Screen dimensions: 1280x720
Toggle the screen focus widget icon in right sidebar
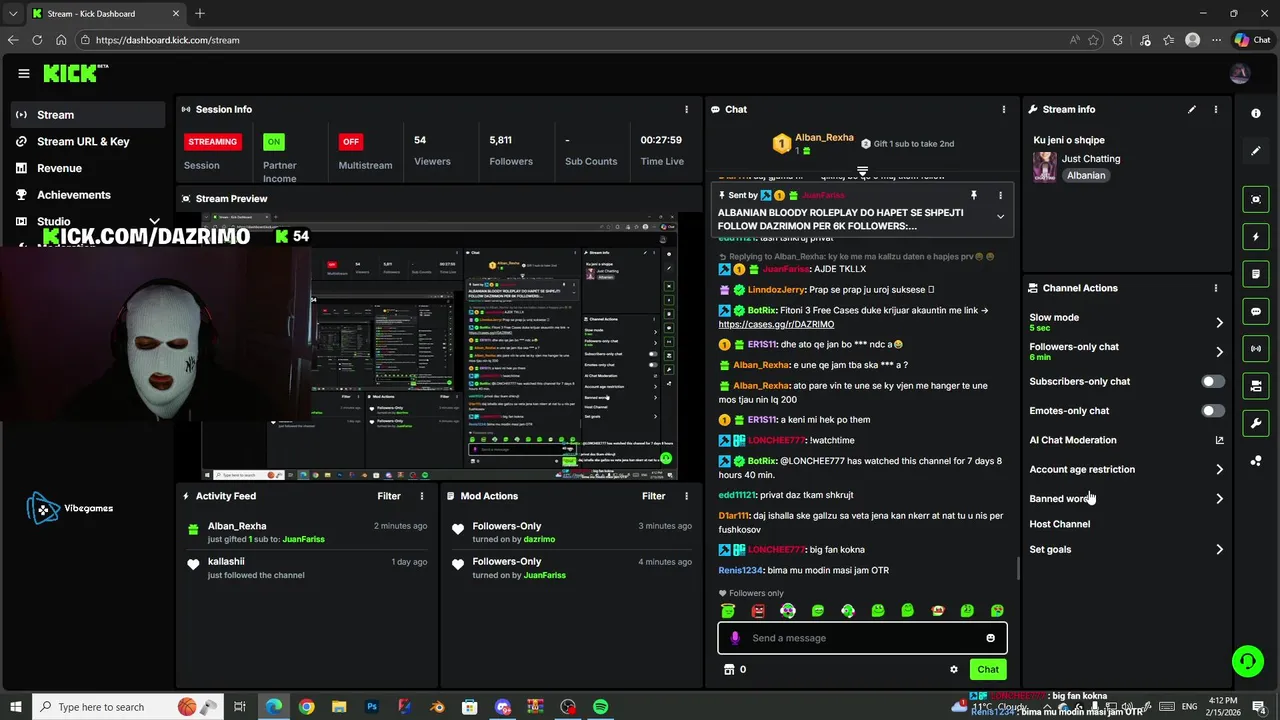(1256, 199)
